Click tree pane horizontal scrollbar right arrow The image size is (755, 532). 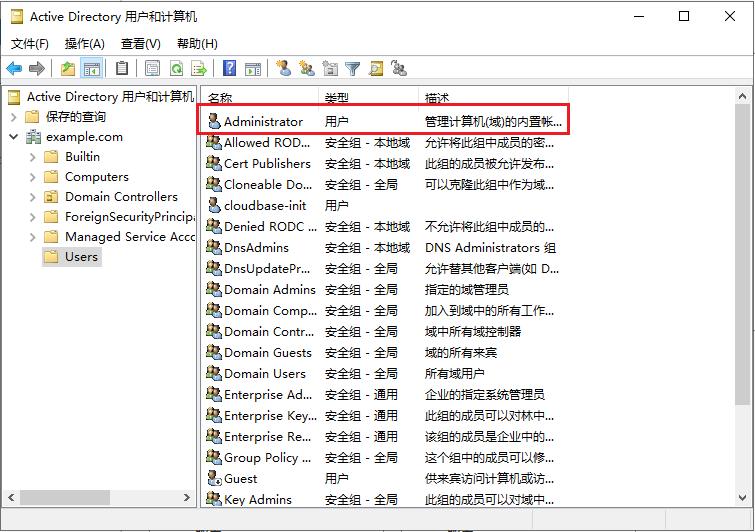point(187,497)
